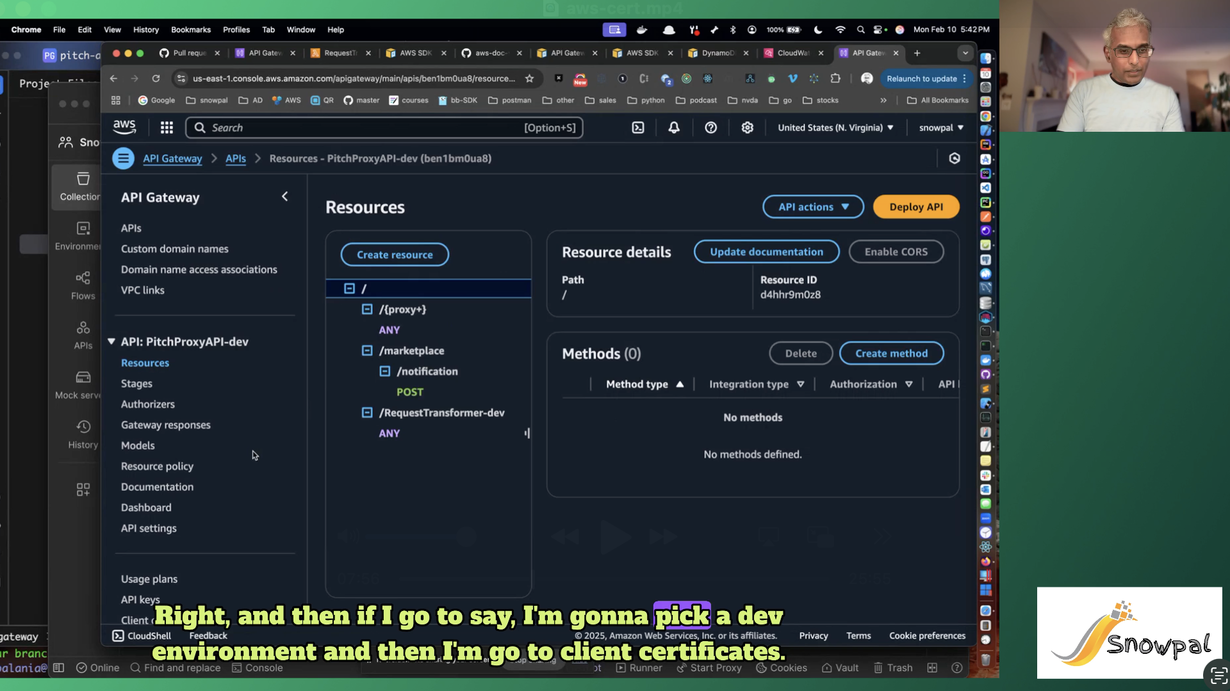The width and height of the screenshot is (1230, 691).
Task: Open Environments in the Postman sidebar
Action: (x=80, y=236)
